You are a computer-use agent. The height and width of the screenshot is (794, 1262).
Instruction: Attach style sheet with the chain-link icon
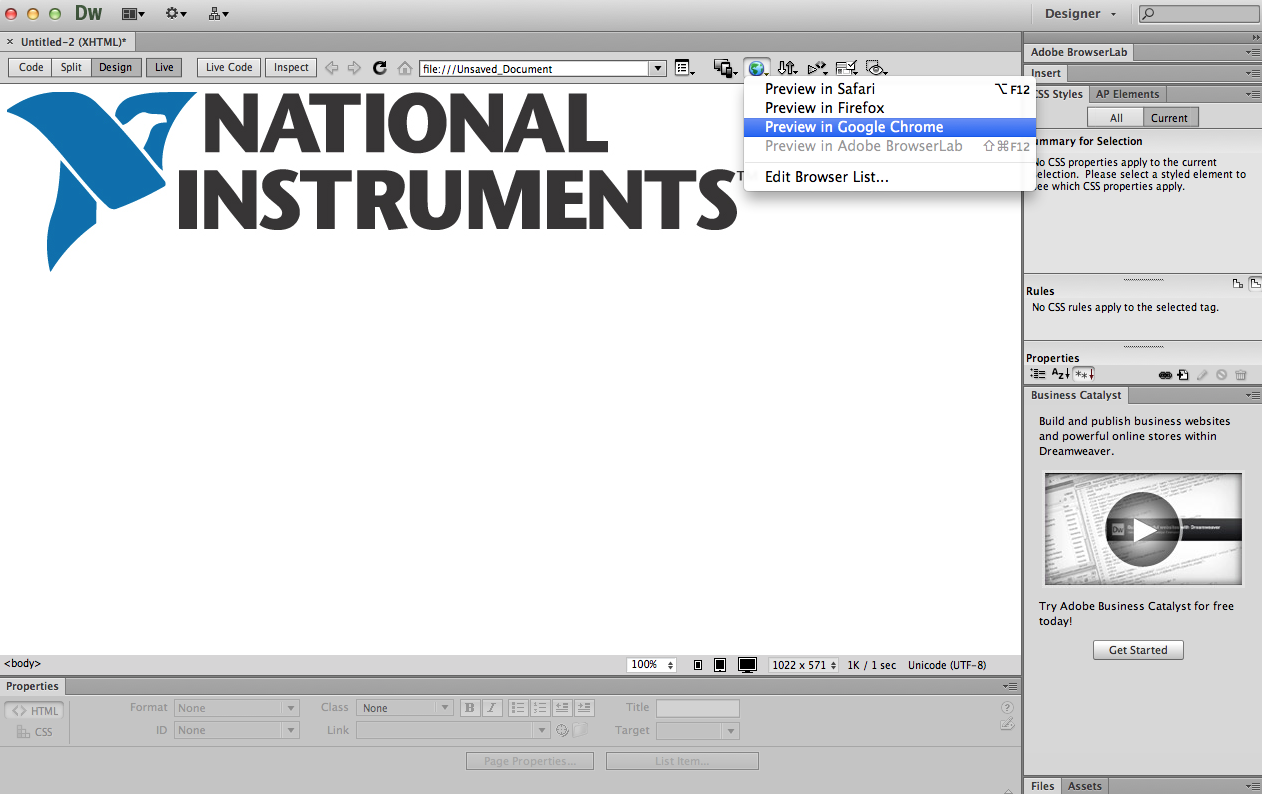pos(1165,375)
